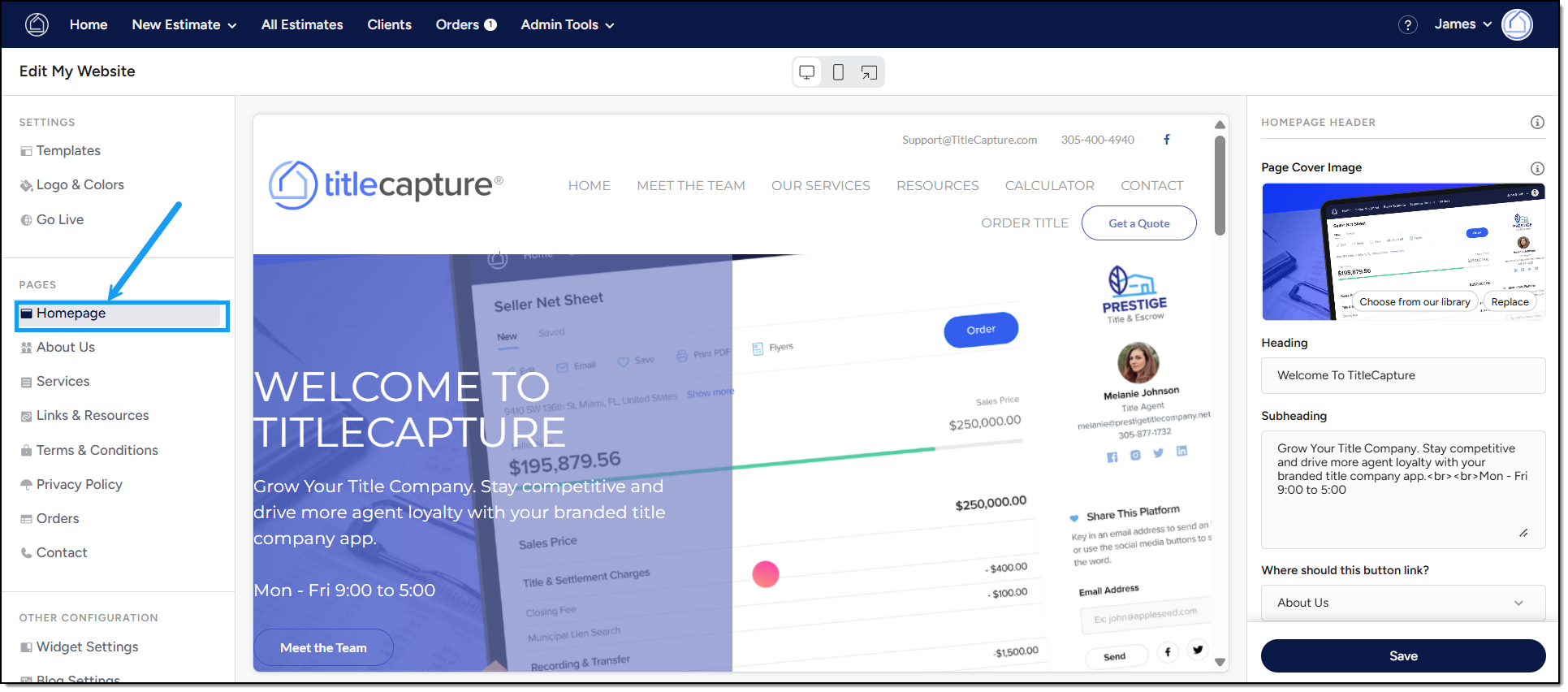The height and width of the screenshot is (692, 1568).
Task: Click the Widget Settings icon
Action: tap(27, 647)
